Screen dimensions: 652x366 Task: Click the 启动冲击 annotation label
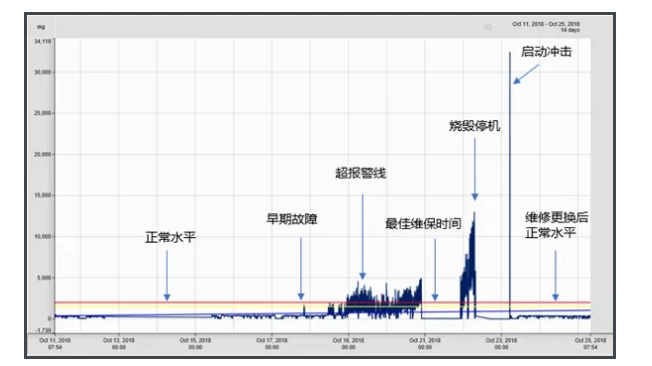pos(546,52)
